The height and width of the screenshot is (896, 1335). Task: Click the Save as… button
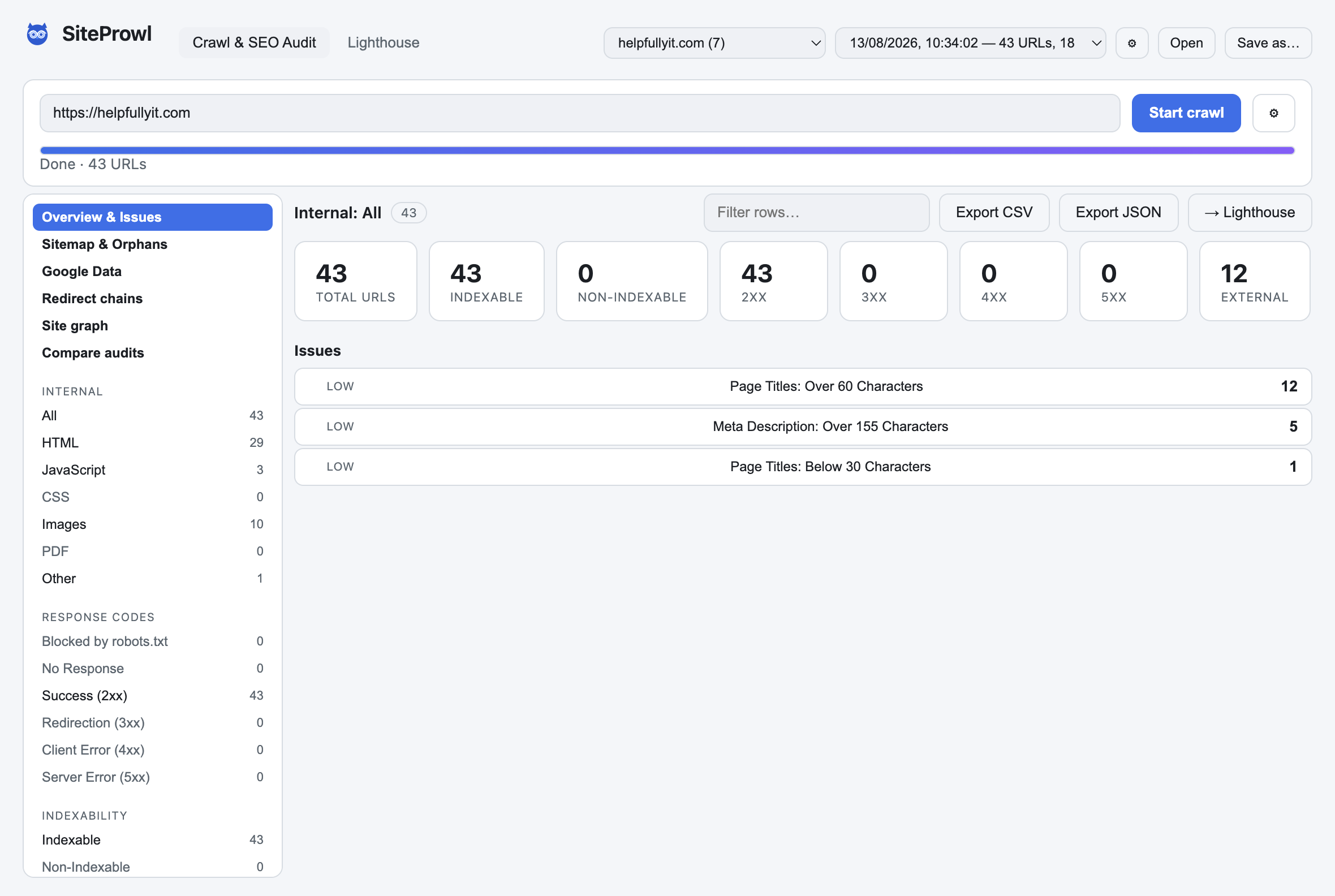[1268, 43]
